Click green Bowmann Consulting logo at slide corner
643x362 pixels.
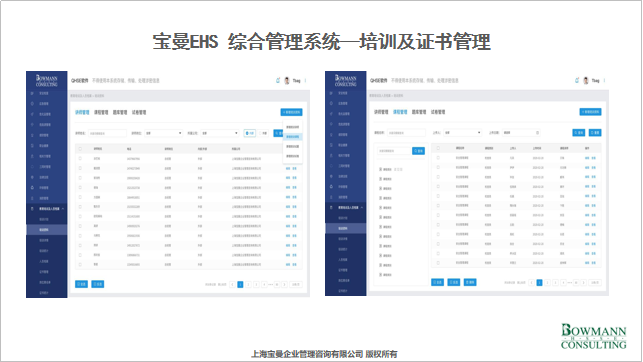(x=593, y=336)
